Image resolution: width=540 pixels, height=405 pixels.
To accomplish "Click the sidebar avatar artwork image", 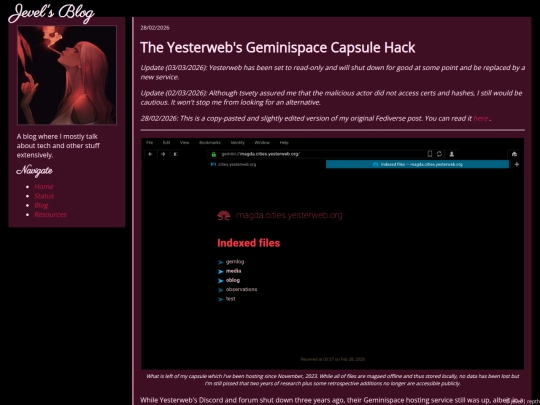I will click(67, 75).
